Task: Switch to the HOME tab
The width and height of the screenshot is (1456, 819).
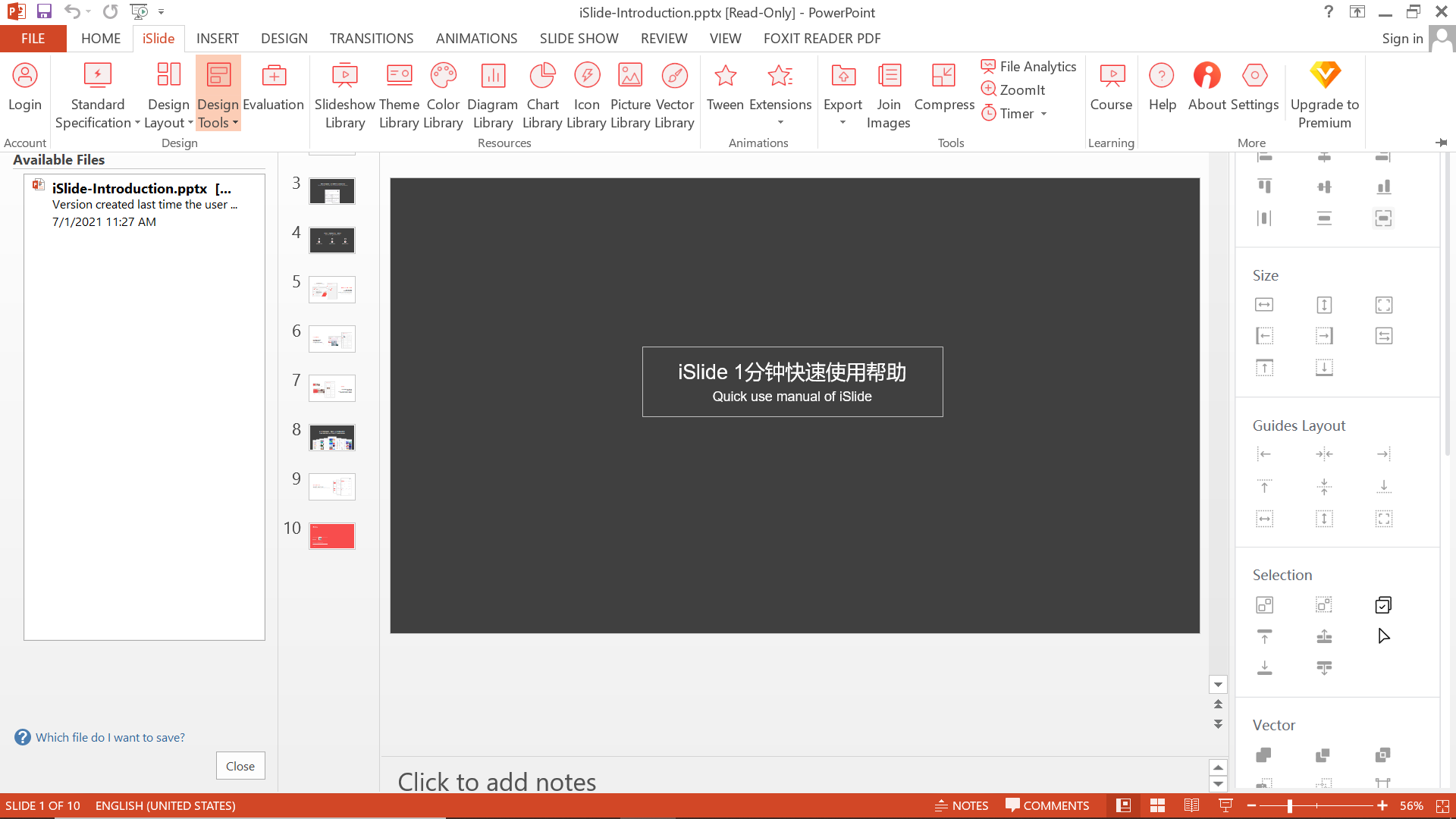Action: coord(101,39)
